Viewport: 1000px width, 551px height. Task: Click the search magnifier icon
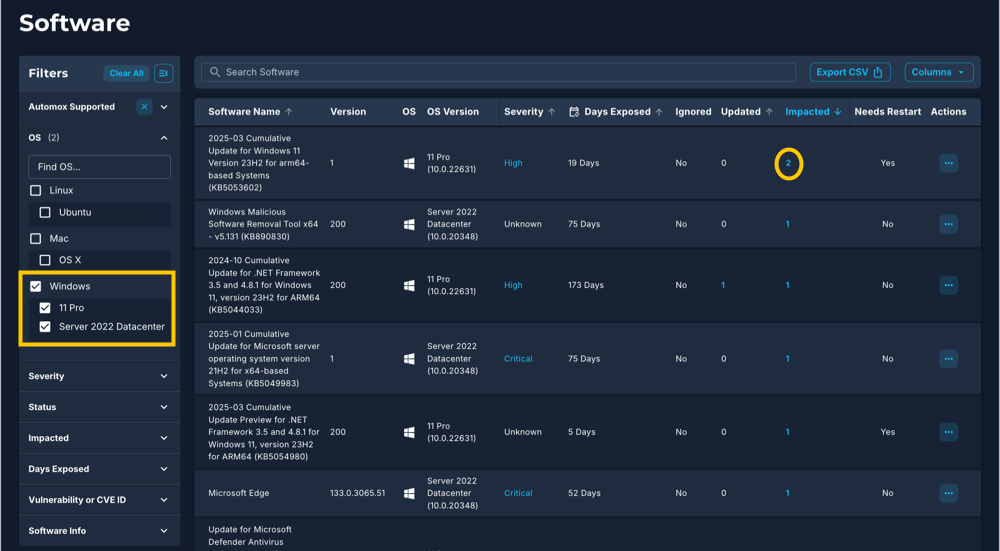[215, 72]
